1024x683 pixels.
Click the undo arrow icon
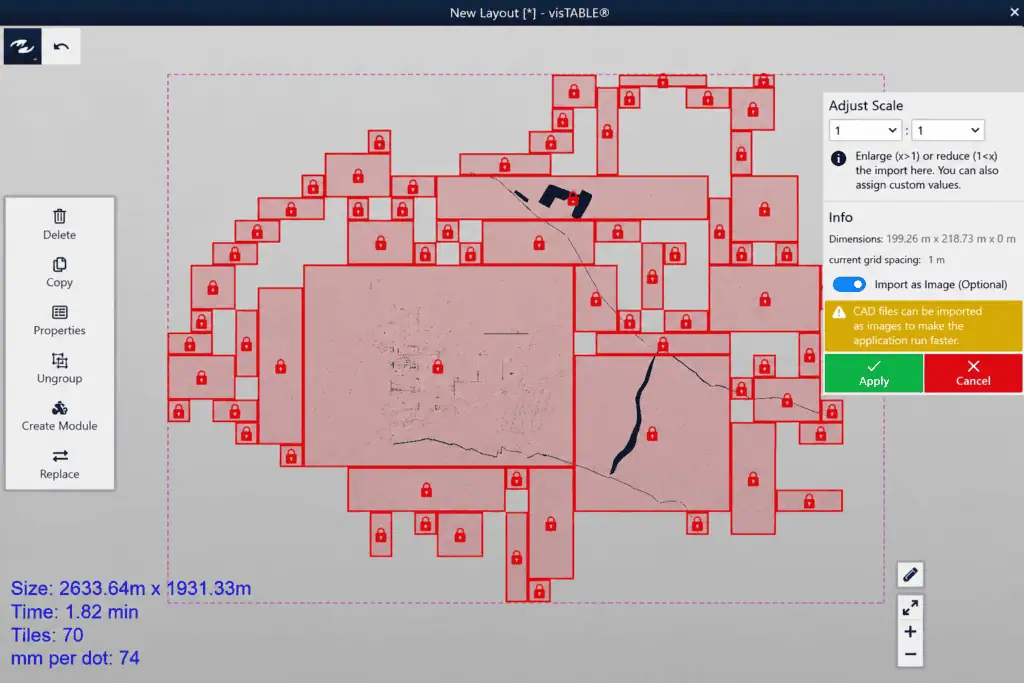click(61, 46)
